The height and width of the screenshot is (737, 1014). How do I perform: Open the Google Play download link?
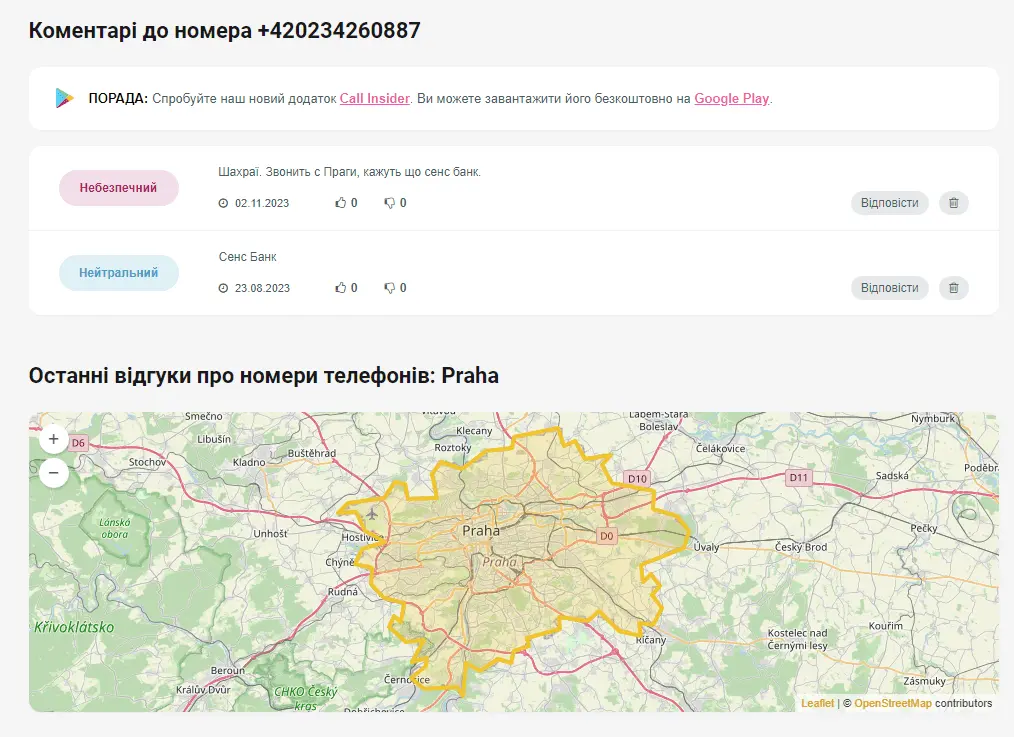[x=731, y=99]
